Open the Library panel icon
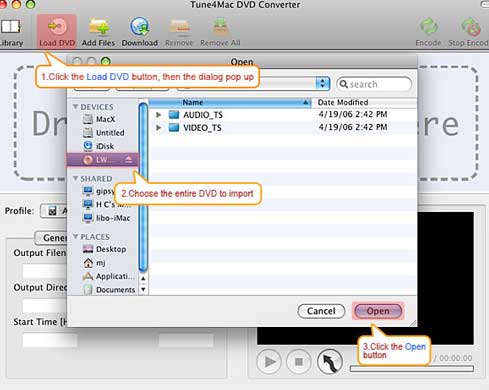Screen dimensions: 489x390 pyautogui.click(x=10, y=27)
